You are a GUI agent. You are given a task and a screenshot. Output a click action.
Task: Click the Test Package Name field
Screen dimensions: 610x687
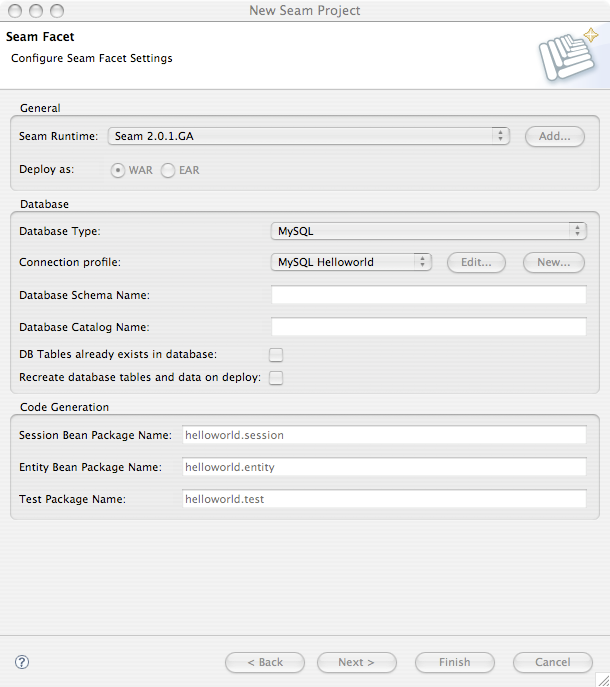(384, 499)
